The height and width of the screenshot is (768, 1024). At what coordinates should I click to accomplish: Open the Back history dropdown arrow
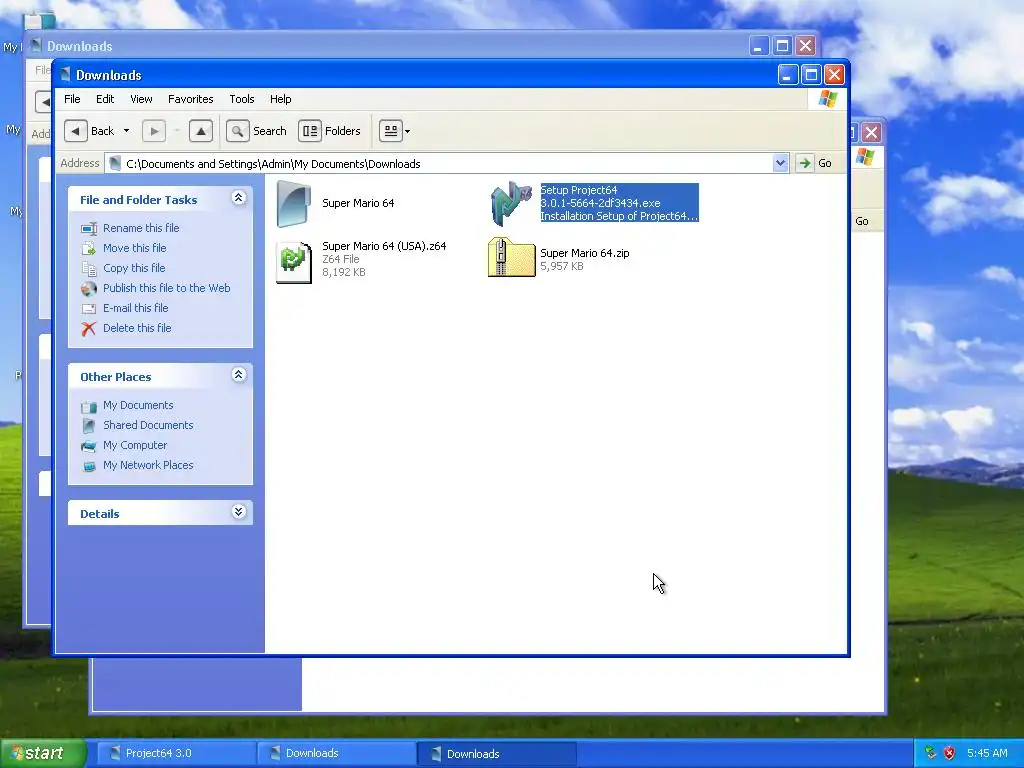point(127,131)
